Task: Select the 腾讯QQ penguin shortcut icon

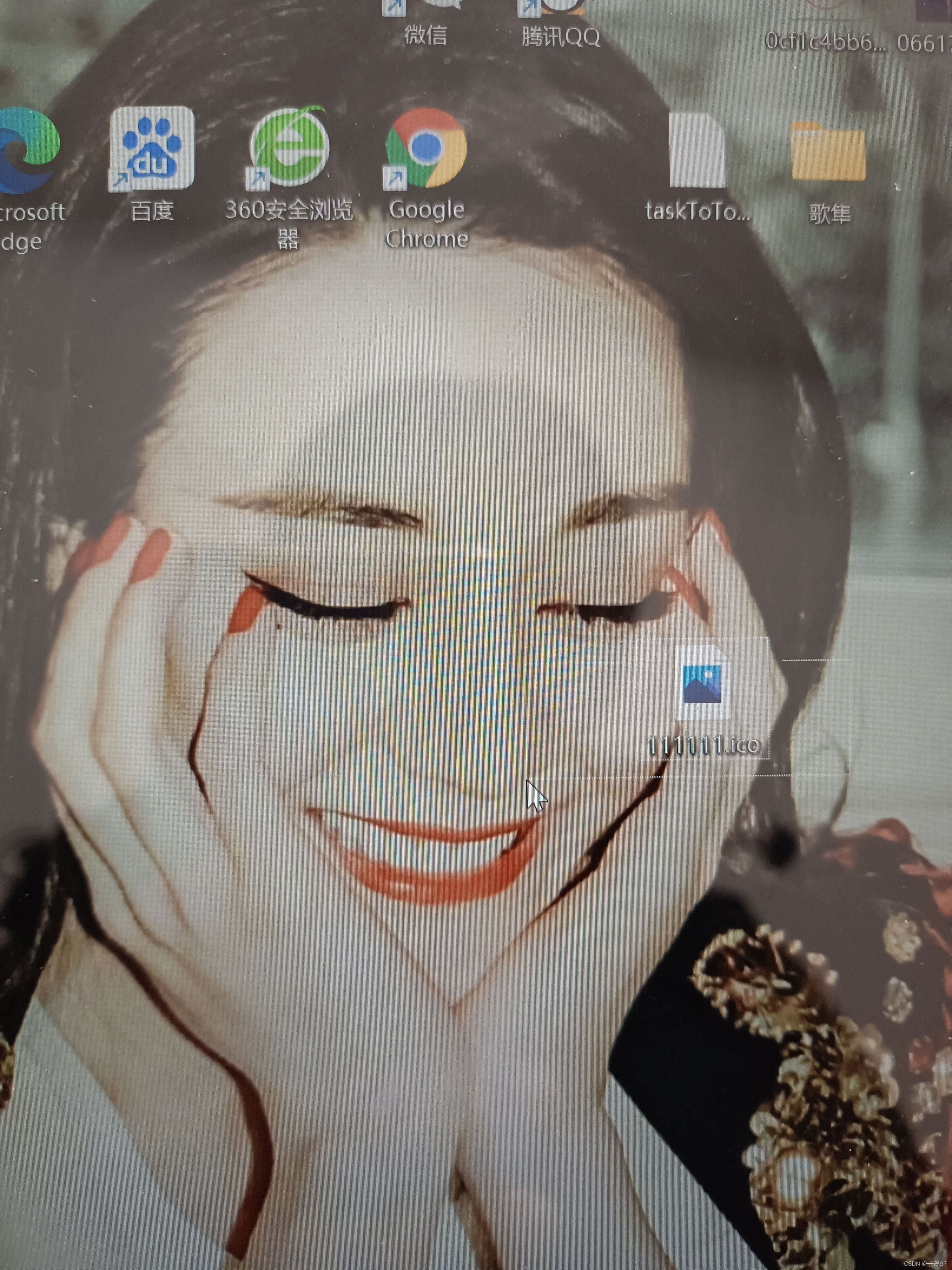Action: pos(559,6)
